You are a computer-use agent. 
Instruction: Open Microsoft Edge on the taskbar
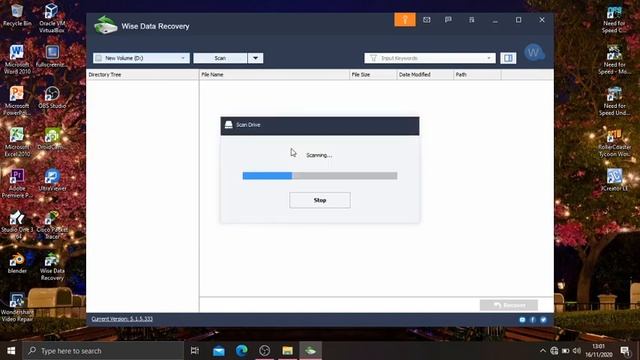click(x=242, y=351)
